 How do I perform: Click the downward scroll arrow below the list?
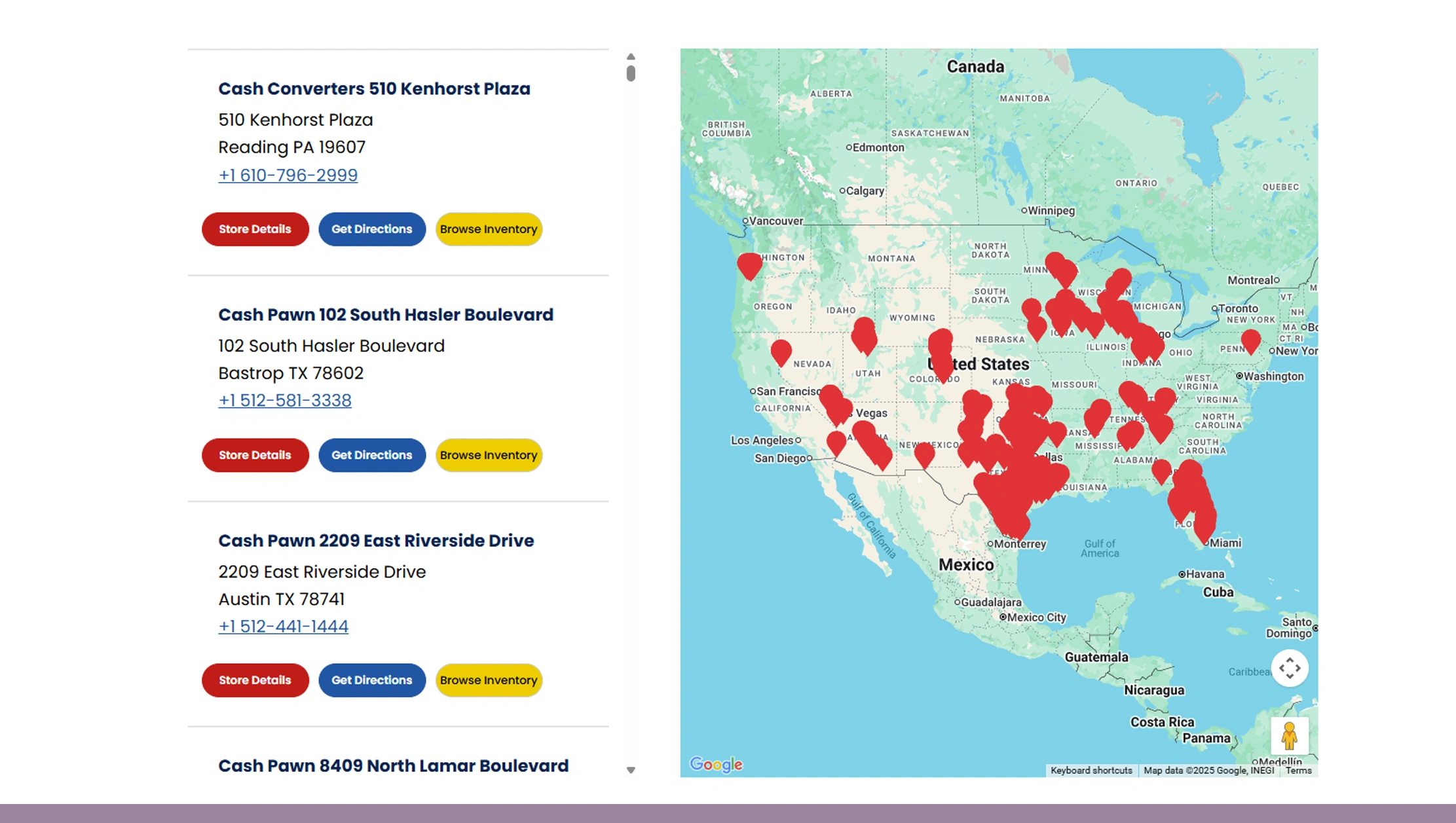pyautogui.click(x=630, y=771)
